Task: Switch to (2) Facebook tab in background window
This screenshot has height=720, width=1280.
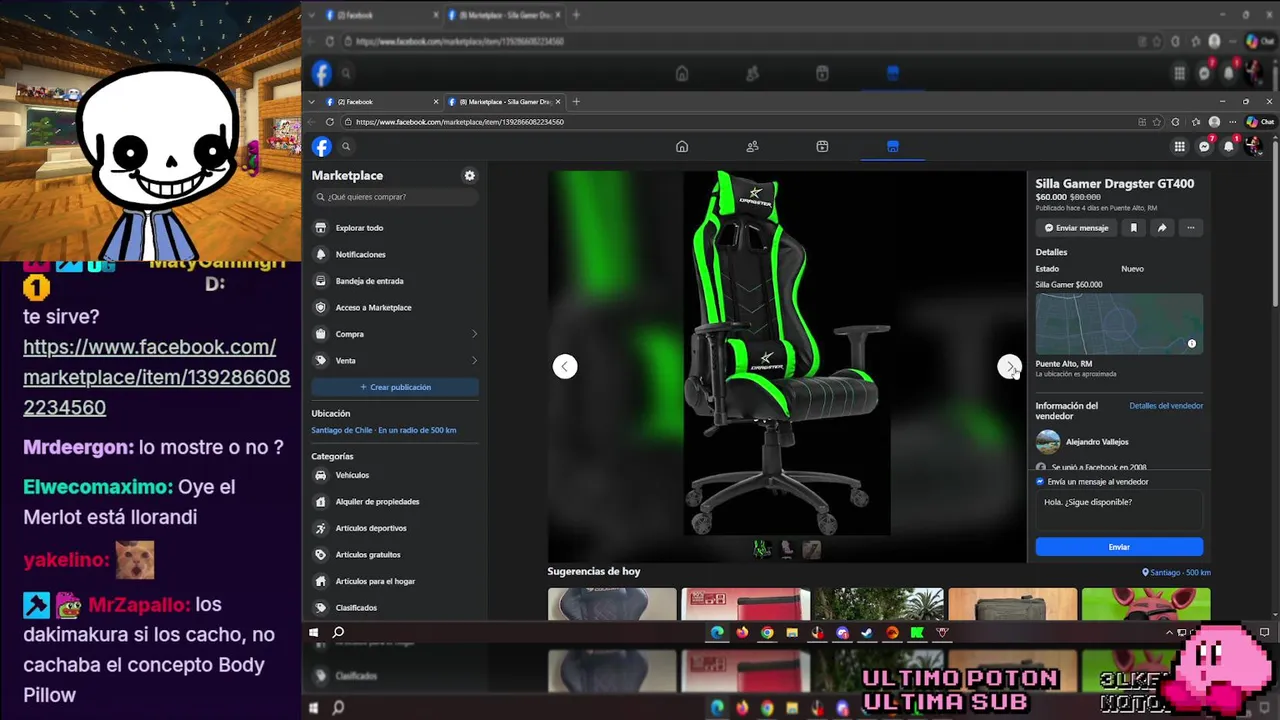Action: [x=382, y=15]
